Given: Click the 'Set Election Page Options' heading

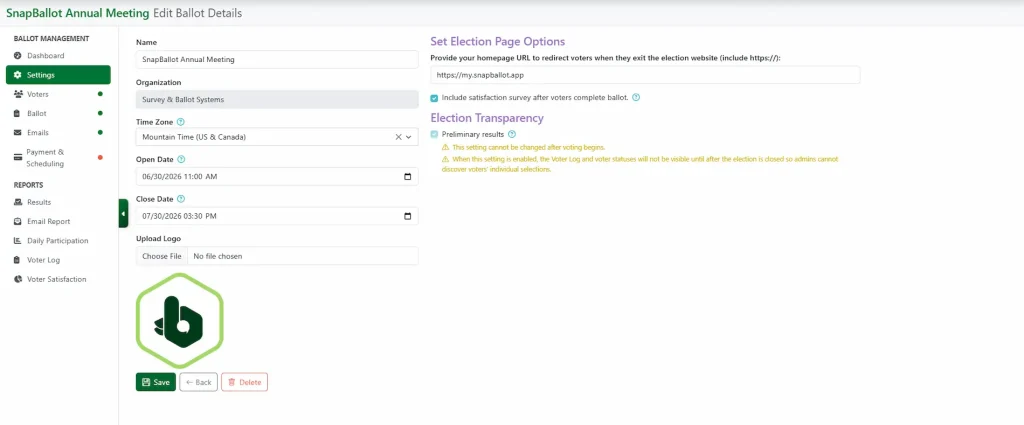Looking at the screenshot, I should [498, 42].
